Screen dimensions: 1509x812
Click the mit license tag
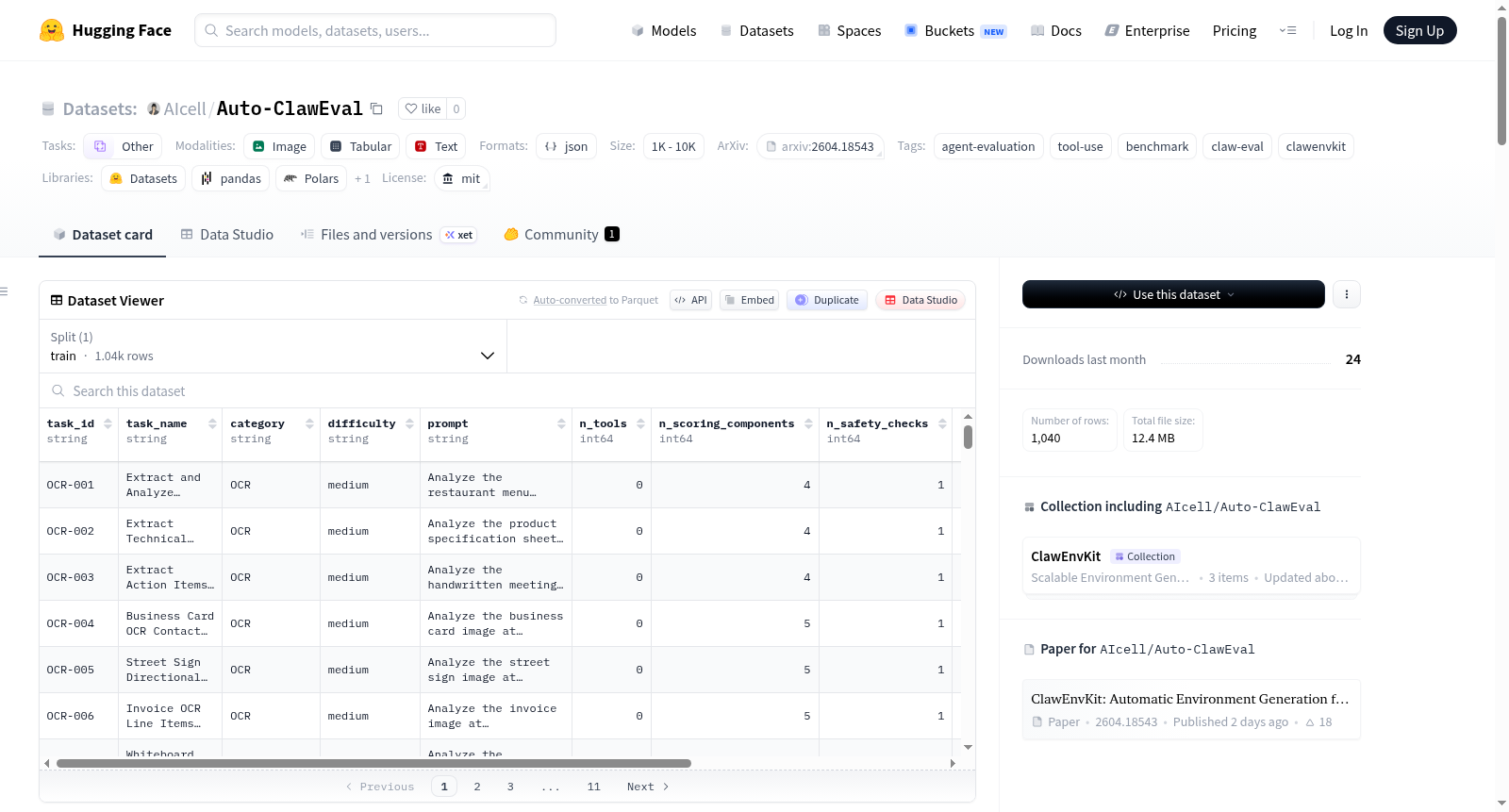[x=462, y=178]
